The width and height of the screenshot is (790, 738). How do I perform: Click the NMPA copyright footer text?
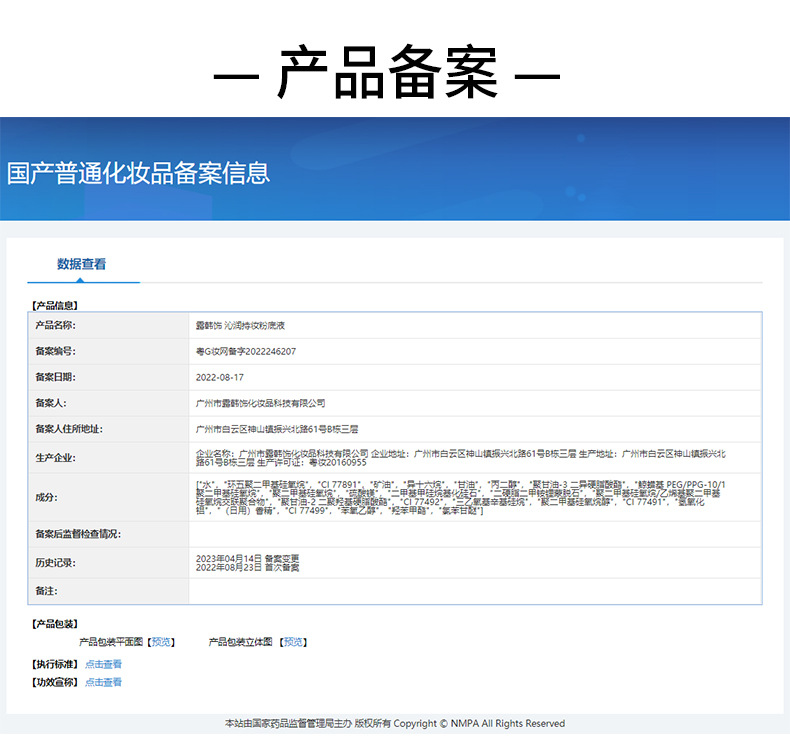(395, 723)
